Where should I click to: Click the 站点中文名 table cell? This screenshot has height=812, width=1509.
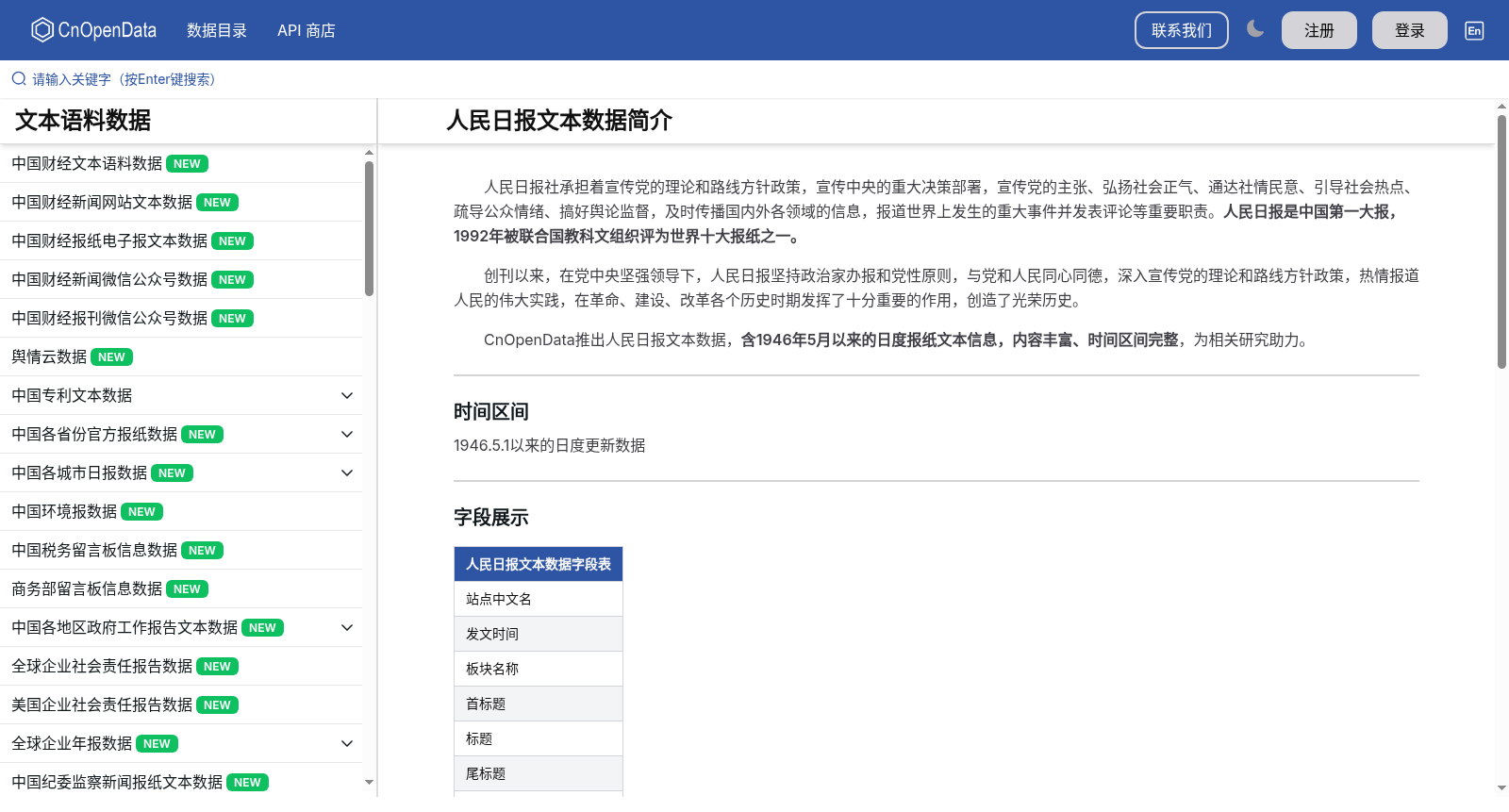(539, 599)
